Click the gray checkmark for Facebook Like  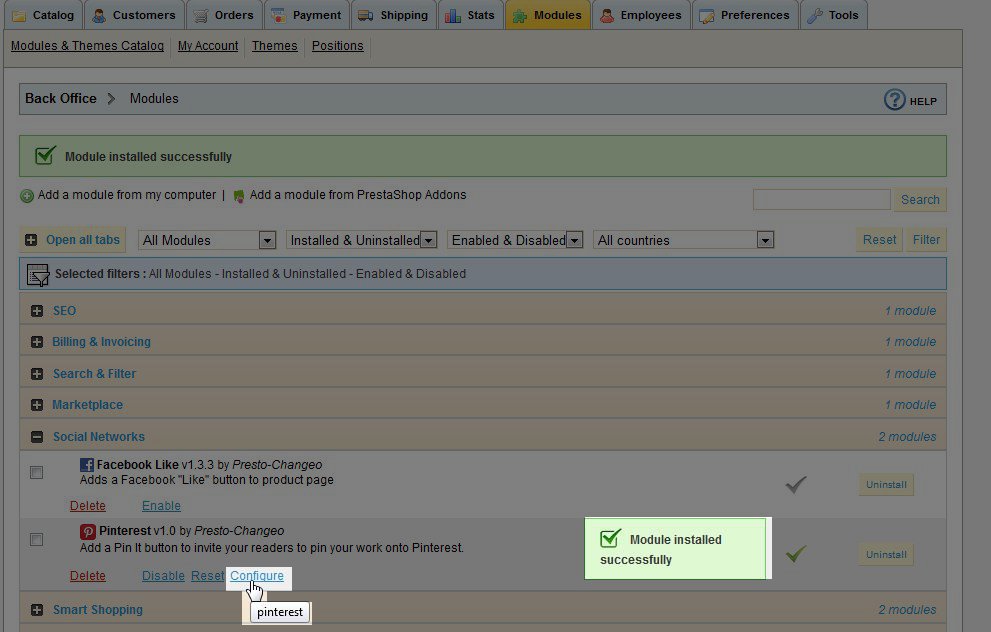(796, 485)
